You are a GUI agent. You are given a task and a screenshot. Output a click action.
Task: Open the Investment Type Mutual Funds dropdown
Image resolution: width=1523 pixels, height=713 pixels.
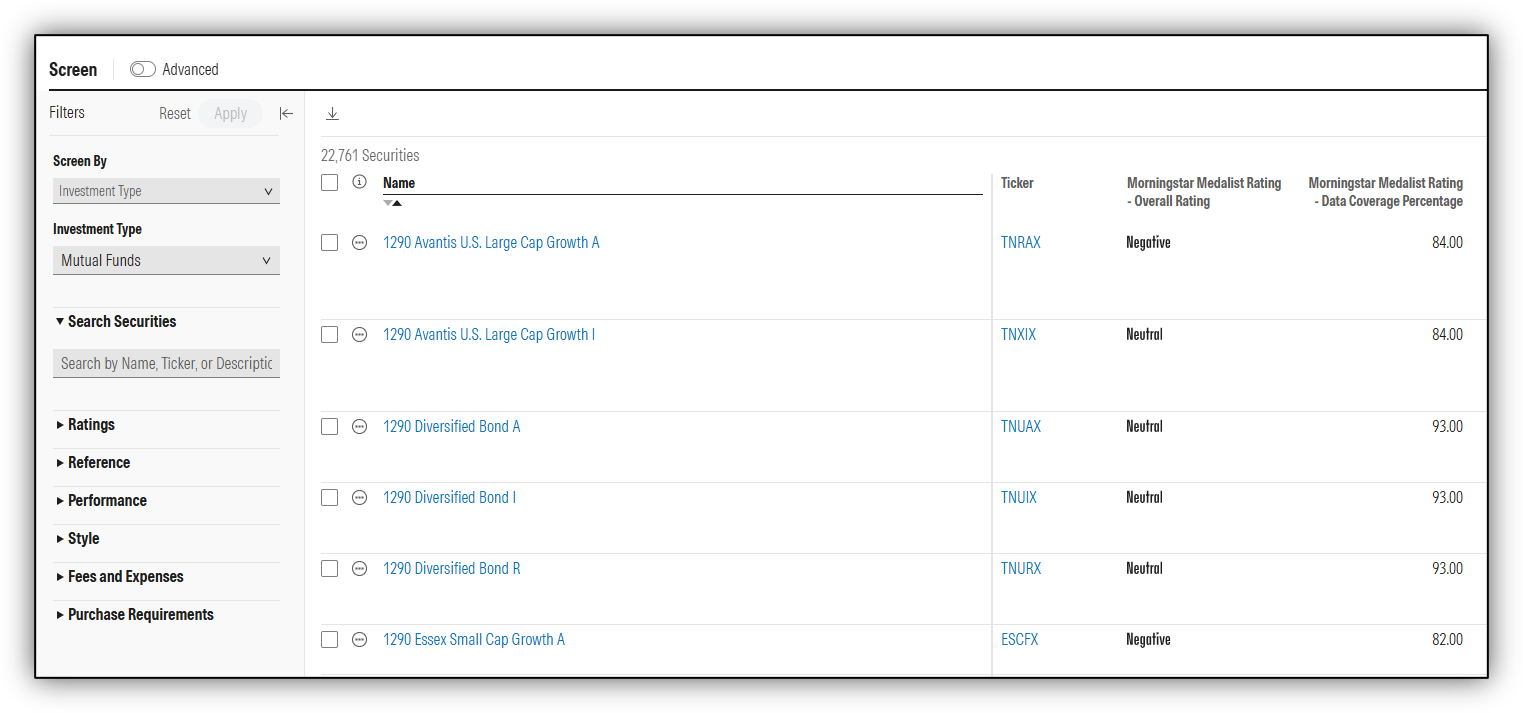166,260
